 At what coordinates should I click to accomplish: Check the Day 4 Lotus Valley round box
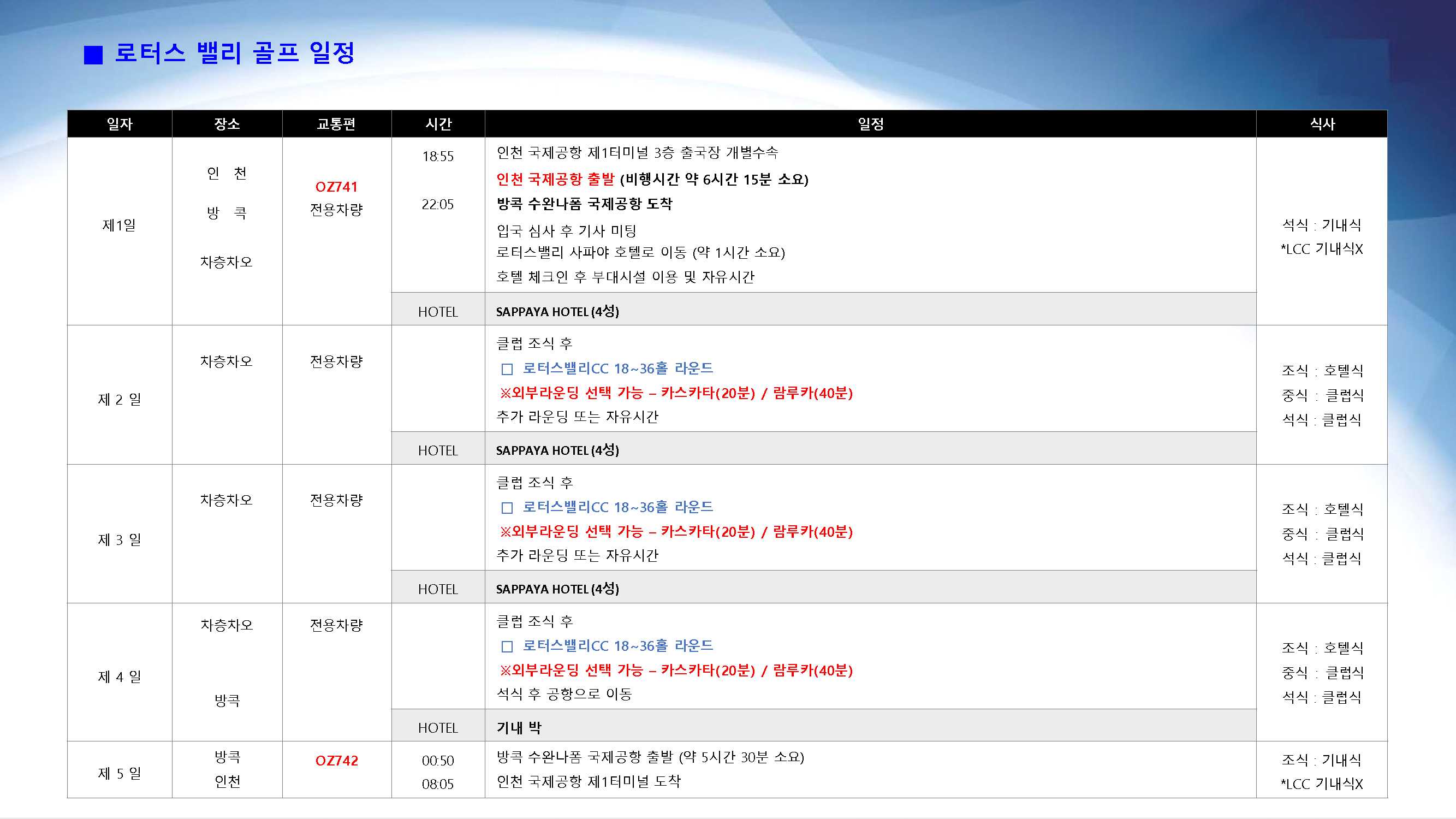(507, 646)
